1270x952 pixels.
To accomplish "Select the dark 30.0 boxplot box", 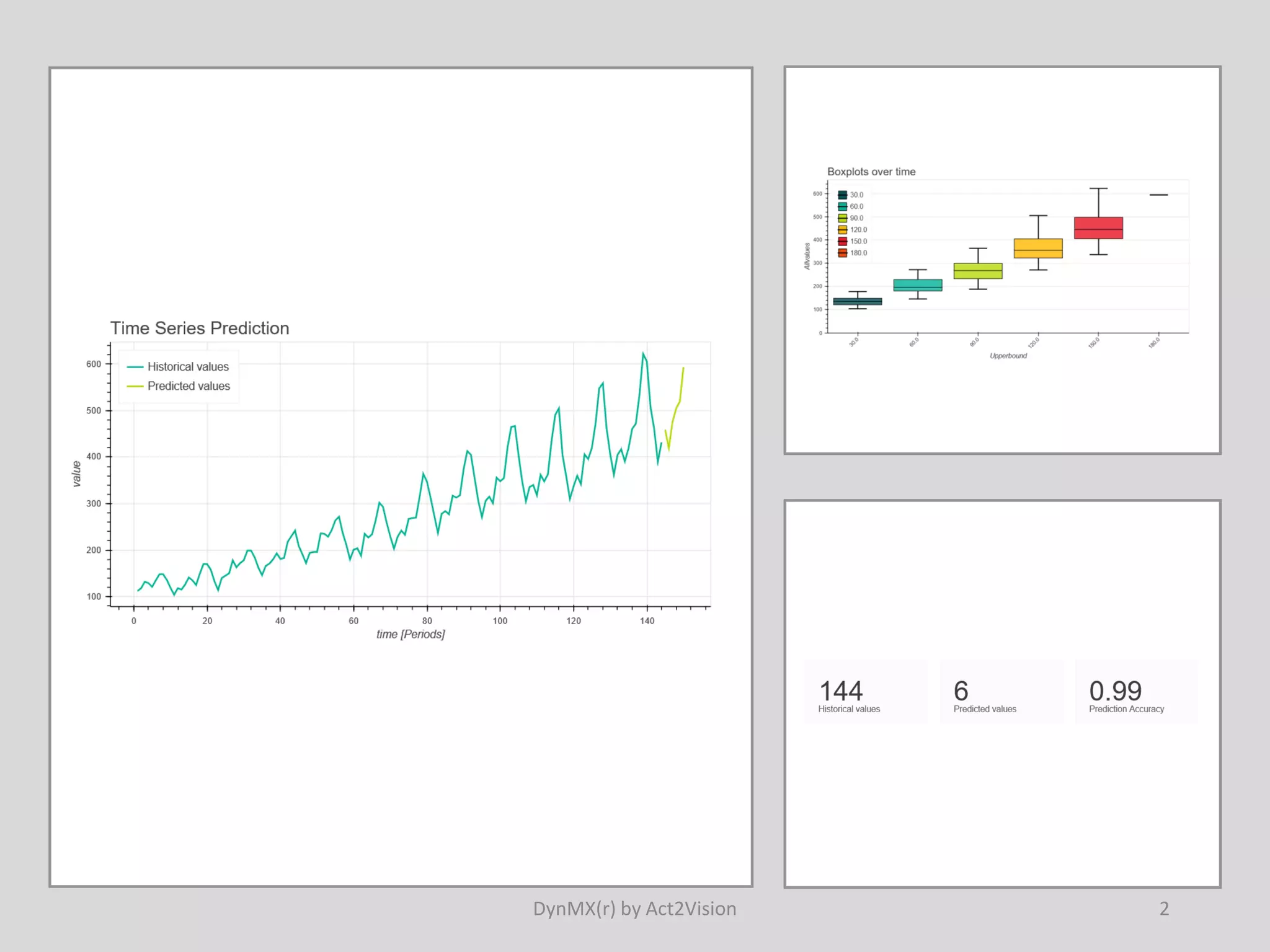I will [x=858, y=301].
